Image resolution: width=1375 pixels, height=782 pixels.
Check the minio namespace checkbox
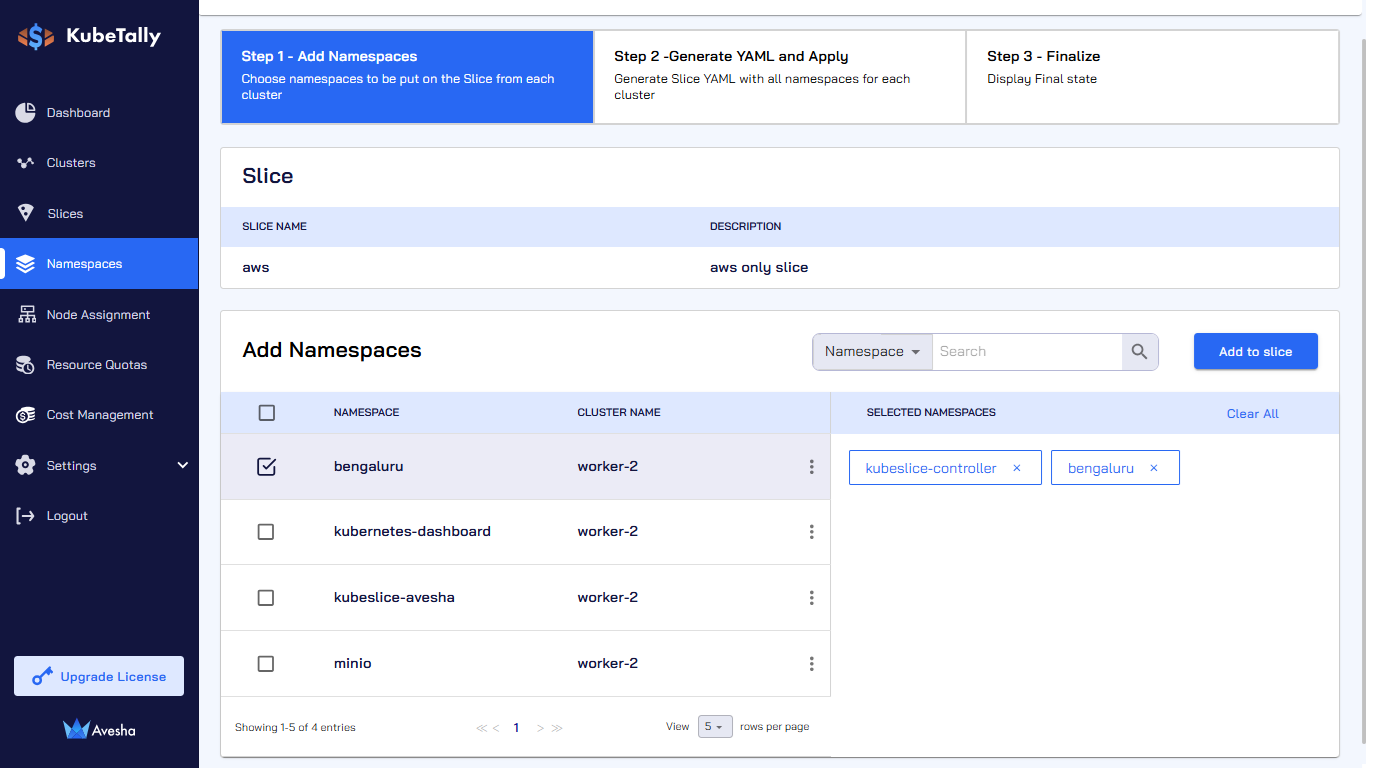[x=266, y=664]
